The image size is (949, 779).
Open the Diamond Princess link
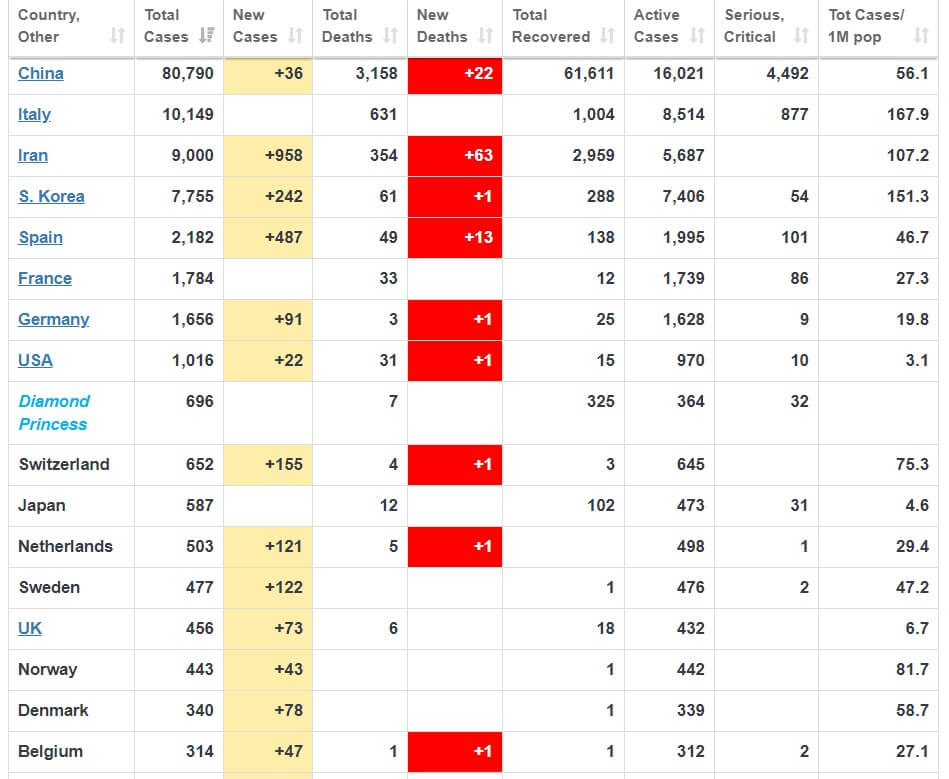pos(54,412)
